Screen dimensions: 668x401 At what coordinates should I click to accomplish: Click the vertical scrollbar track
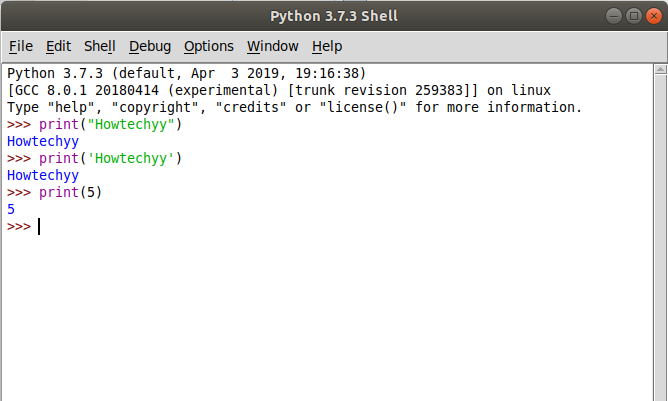(x=659, y=230)
